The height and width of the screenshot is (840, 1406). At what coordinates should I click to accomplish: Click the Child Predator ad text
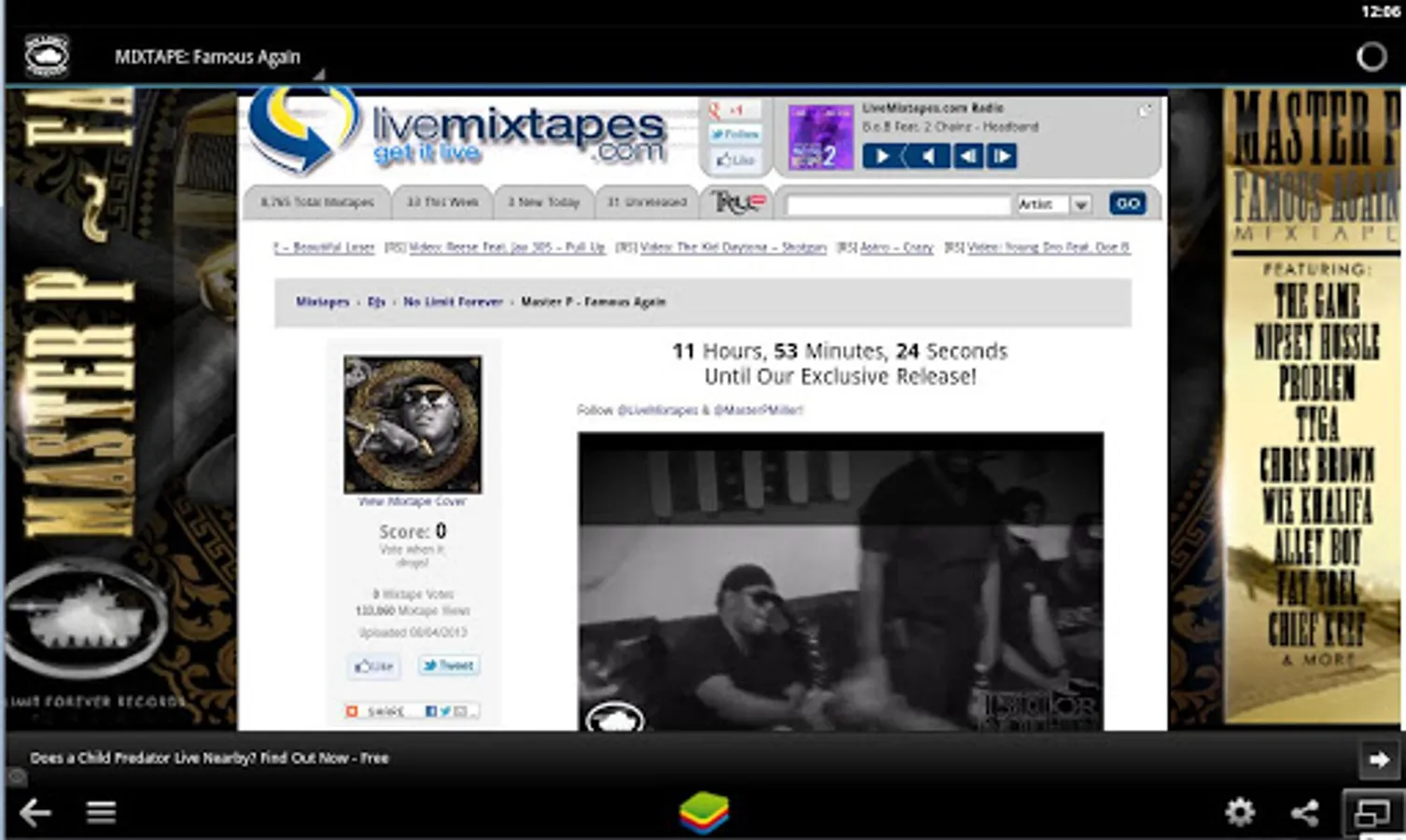(209, 758)
